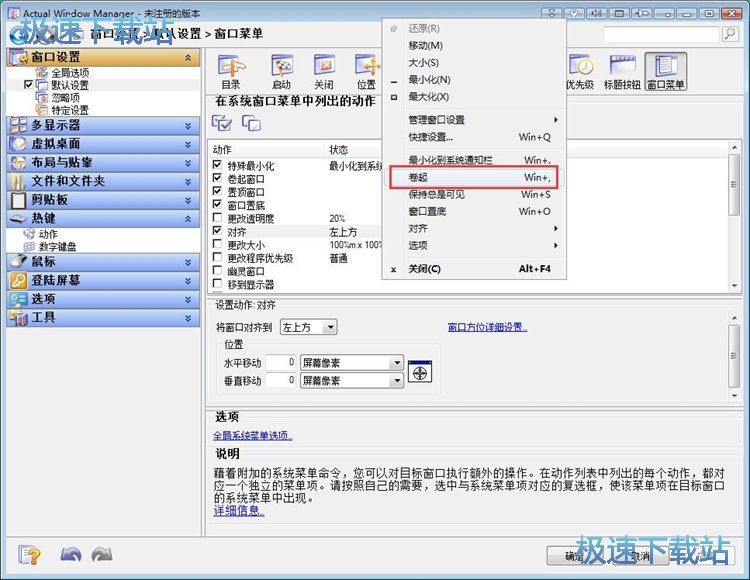This screenshot has width=750, height=580.
Task: Click the check-all icon above action list
Action: click(x=222, y=123)
